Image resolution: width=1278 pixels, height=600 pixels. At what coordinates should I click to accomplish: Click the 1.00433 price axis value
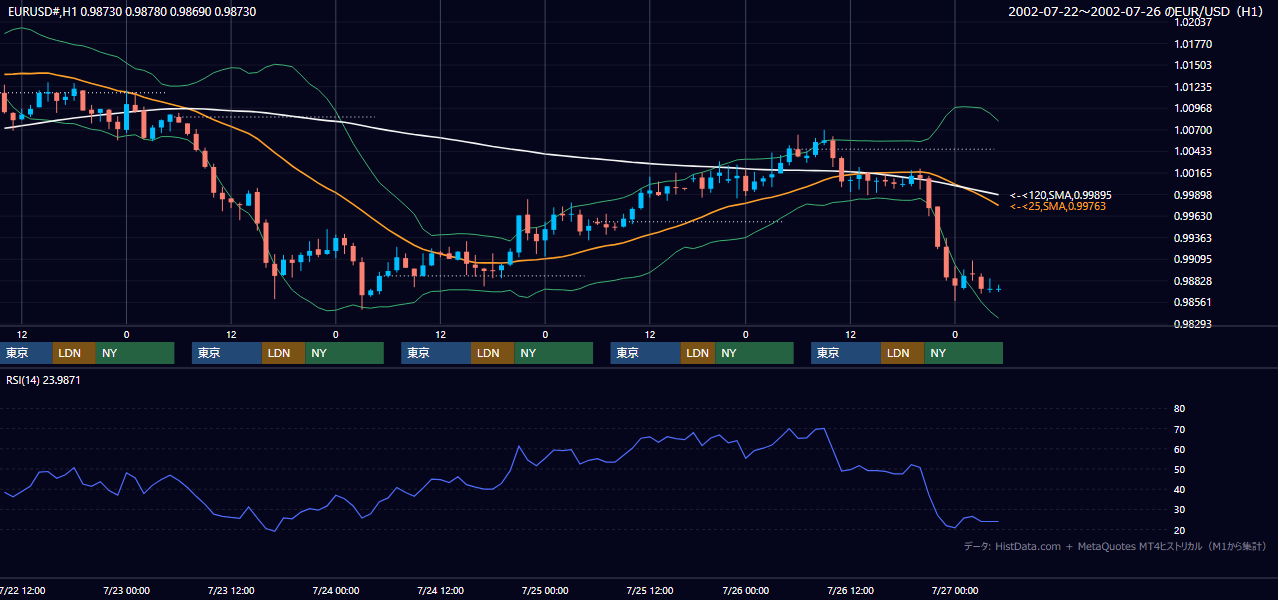(x=1193, y=151)
